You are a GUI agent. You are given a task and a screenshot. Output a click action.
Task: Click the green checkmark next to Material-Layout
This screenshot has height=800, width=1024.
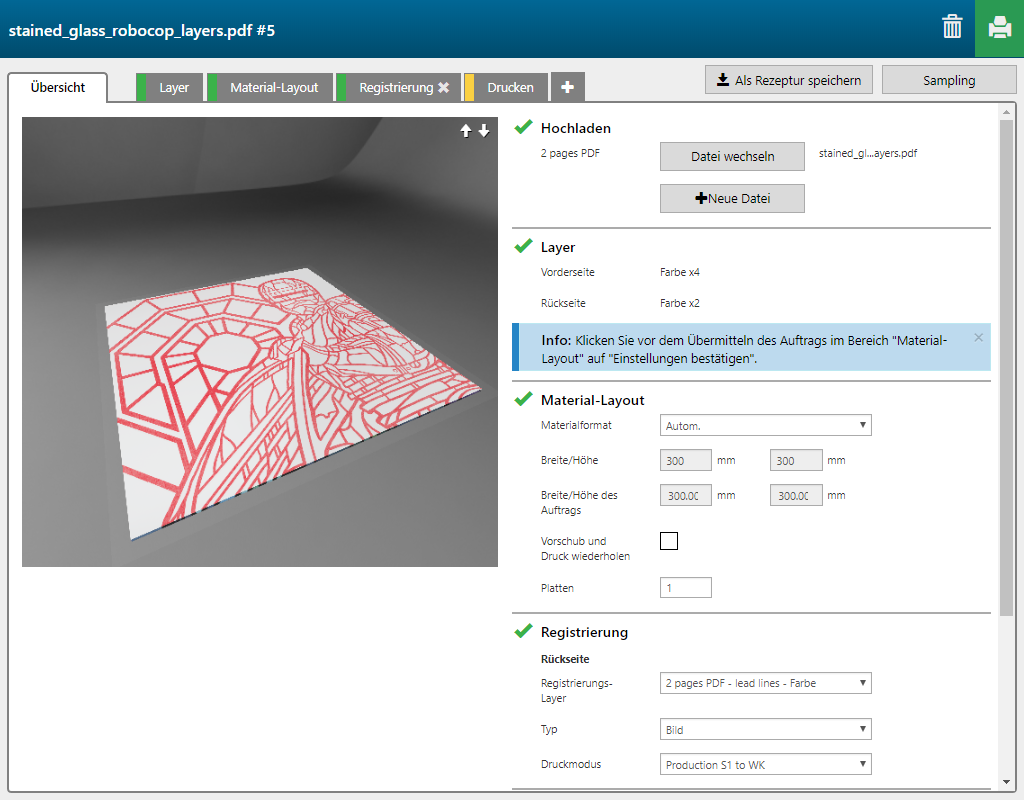coord(524,399)
